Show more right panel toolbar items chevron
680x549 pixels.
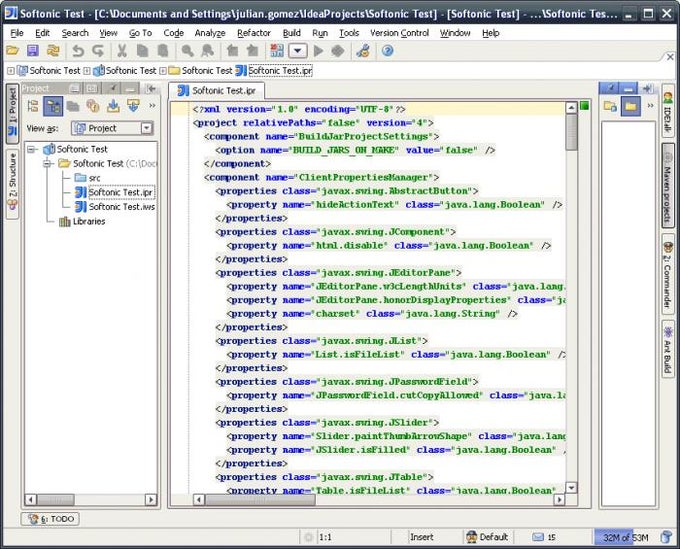pyautogui.click(x=650, y=105)
